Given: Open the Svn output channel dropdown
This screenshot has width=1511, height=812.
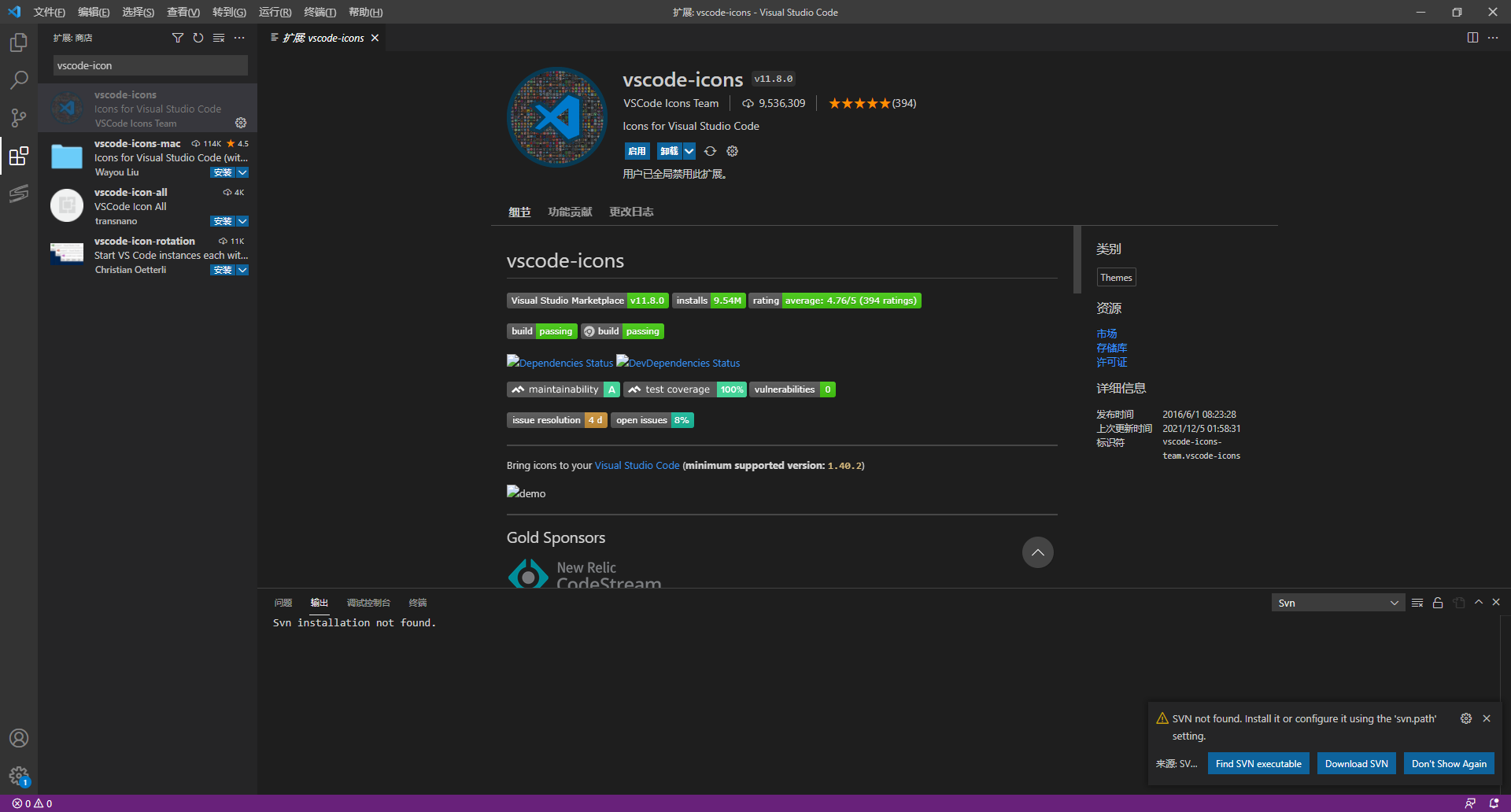Looking at the screenshot, I should [1338, 603].
